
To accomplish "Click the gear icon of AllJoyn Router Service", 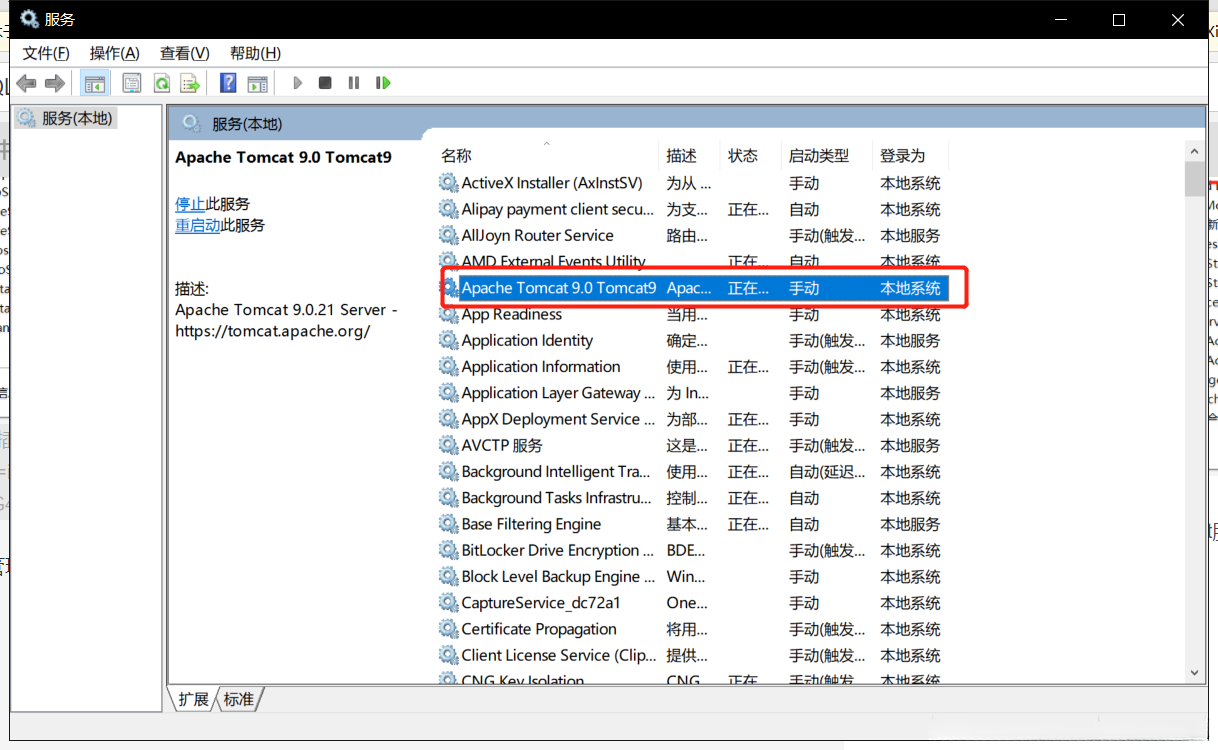I will pyautogui.click(x=449, y=235).
